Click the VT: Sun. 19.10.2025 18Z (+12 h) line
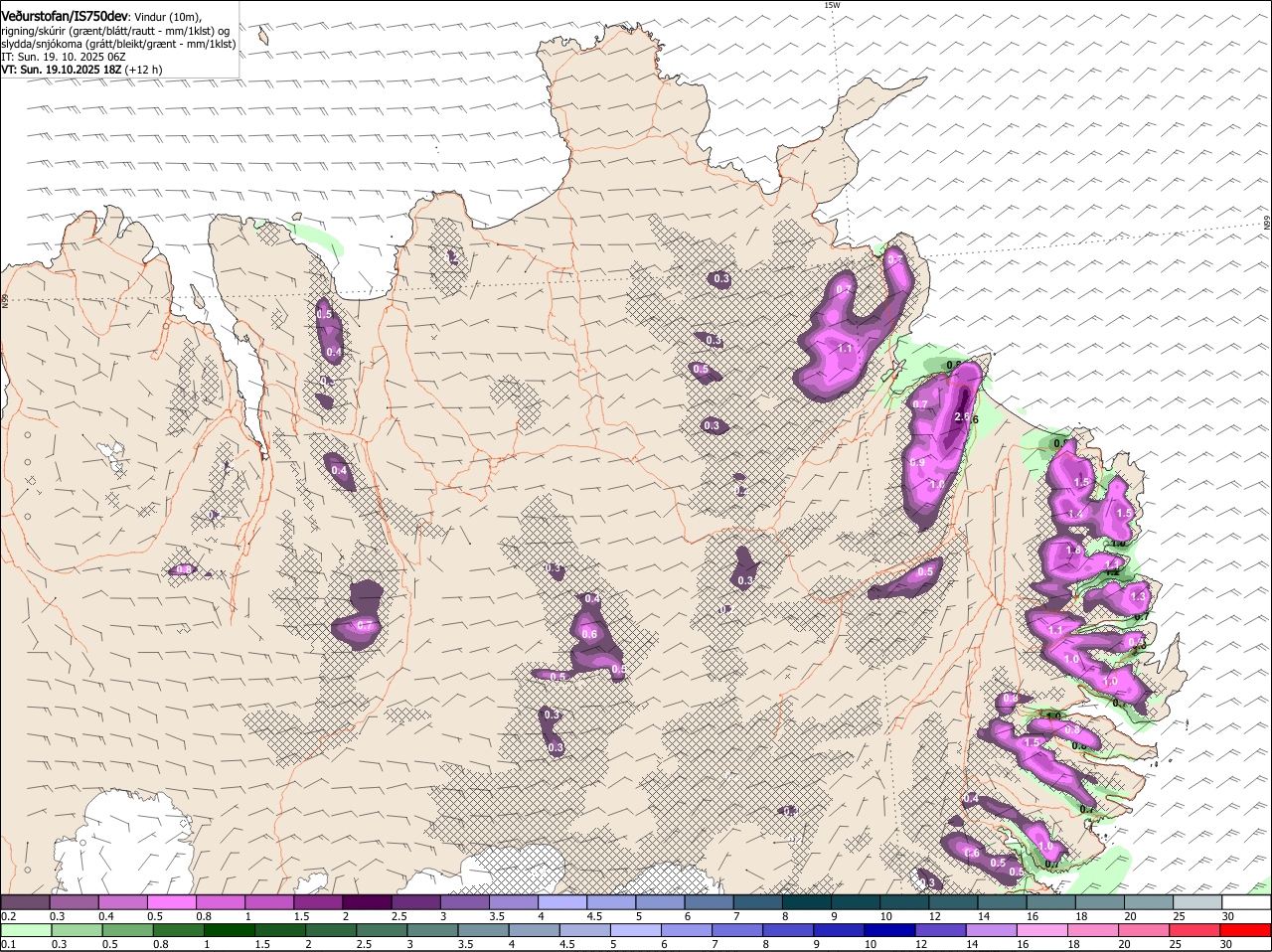Viewport: 1272px width, 952px height. click(81, 70)
